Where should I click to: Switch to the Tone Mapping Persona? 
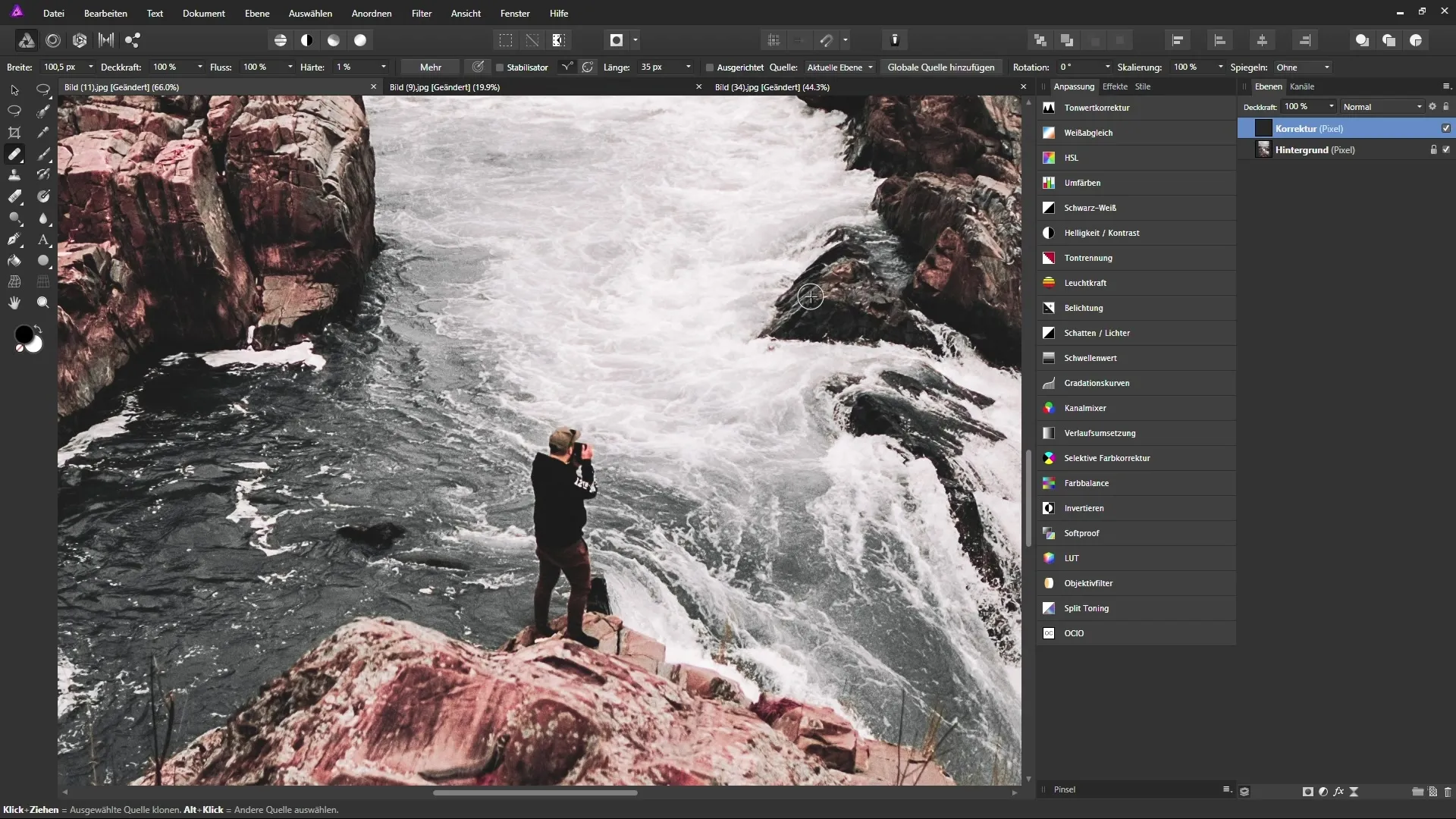(106, 40)
